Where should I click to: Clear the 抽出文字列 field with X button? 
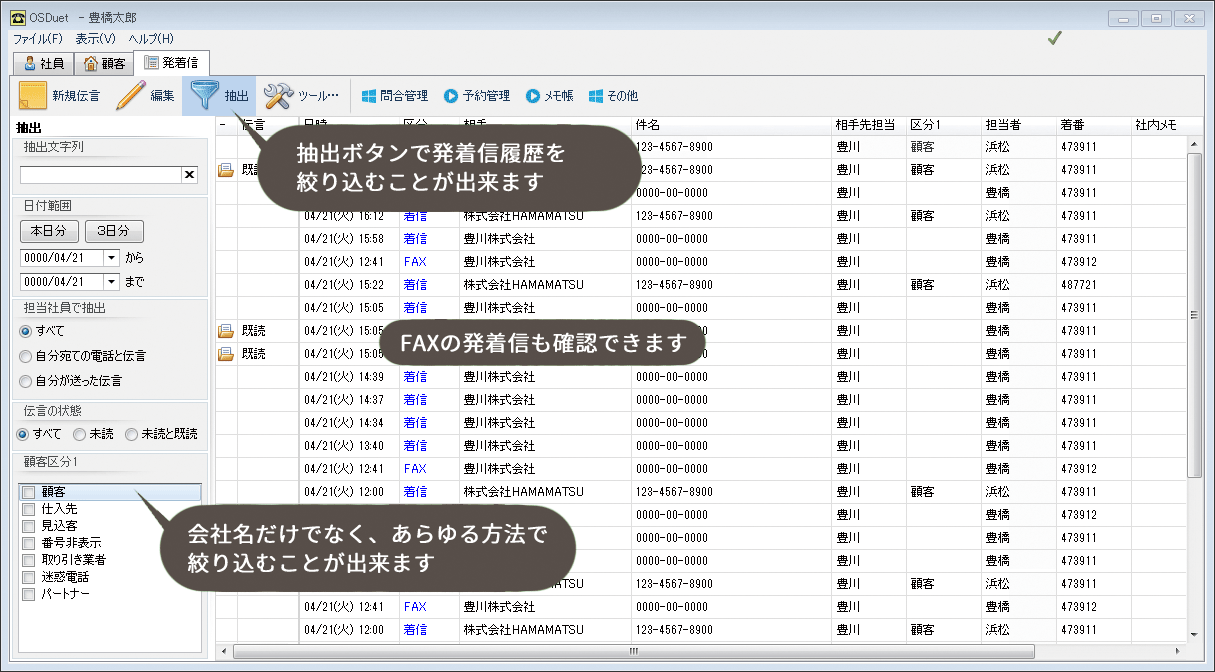pyautogui.click(x=189, y=175)
